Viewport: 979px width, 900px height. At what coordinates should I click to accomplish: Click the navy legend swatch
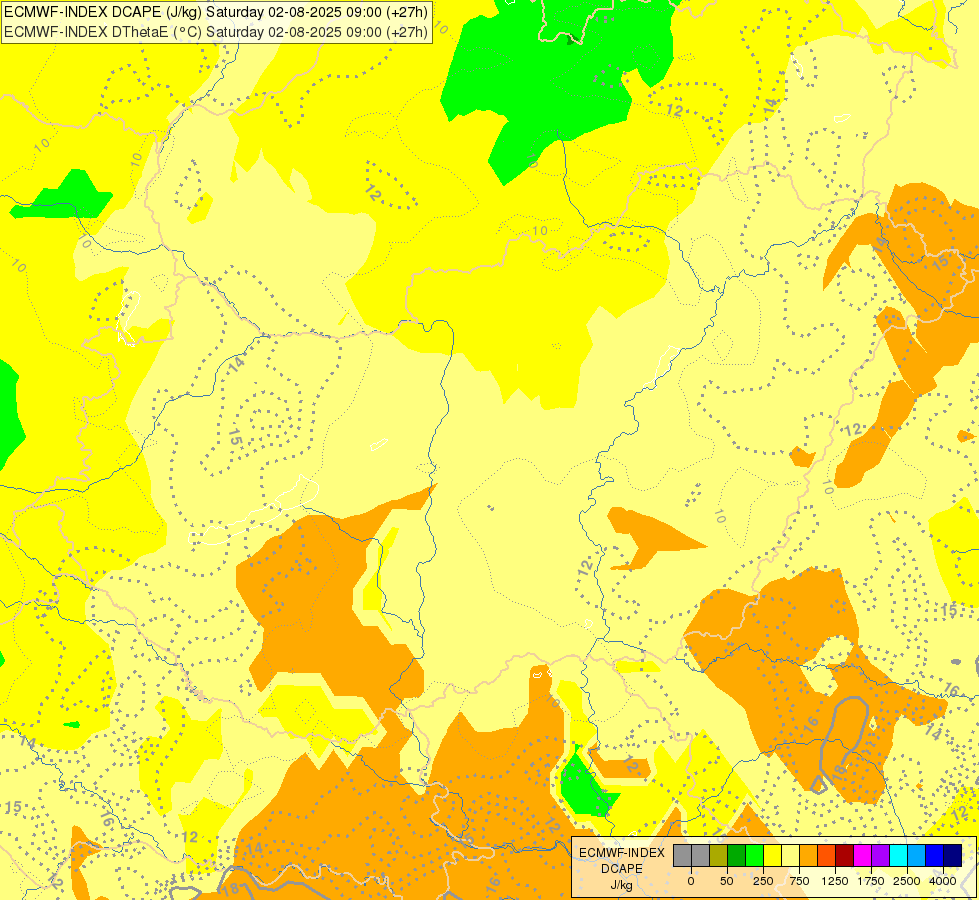pos(953,855)
